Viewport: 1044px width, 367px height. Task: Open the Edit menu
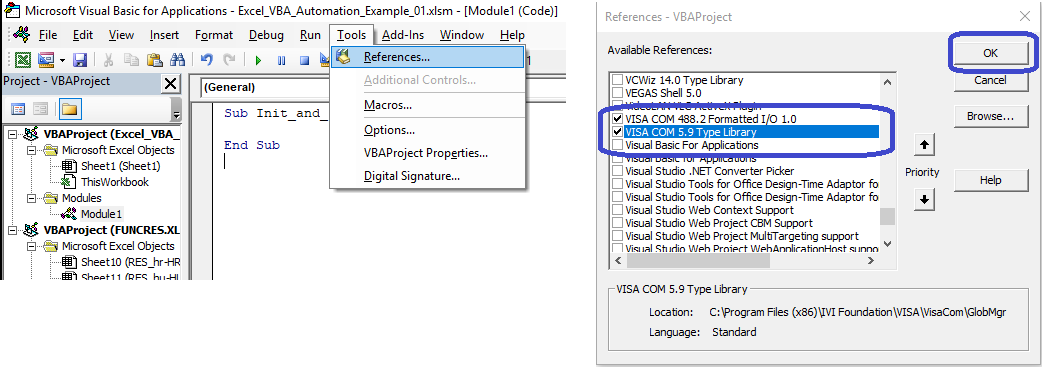pos(83,35)
